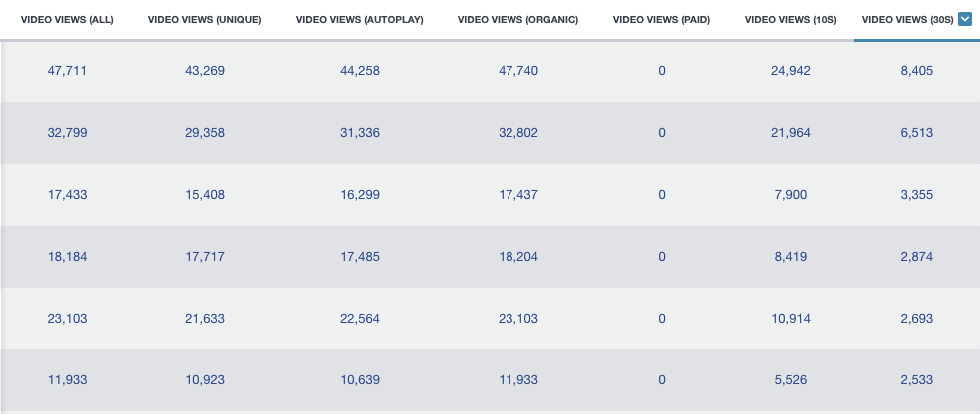Screen dimensions: 980x414
Task: Open the 43,269 unique views value
Action: [205, 71]
